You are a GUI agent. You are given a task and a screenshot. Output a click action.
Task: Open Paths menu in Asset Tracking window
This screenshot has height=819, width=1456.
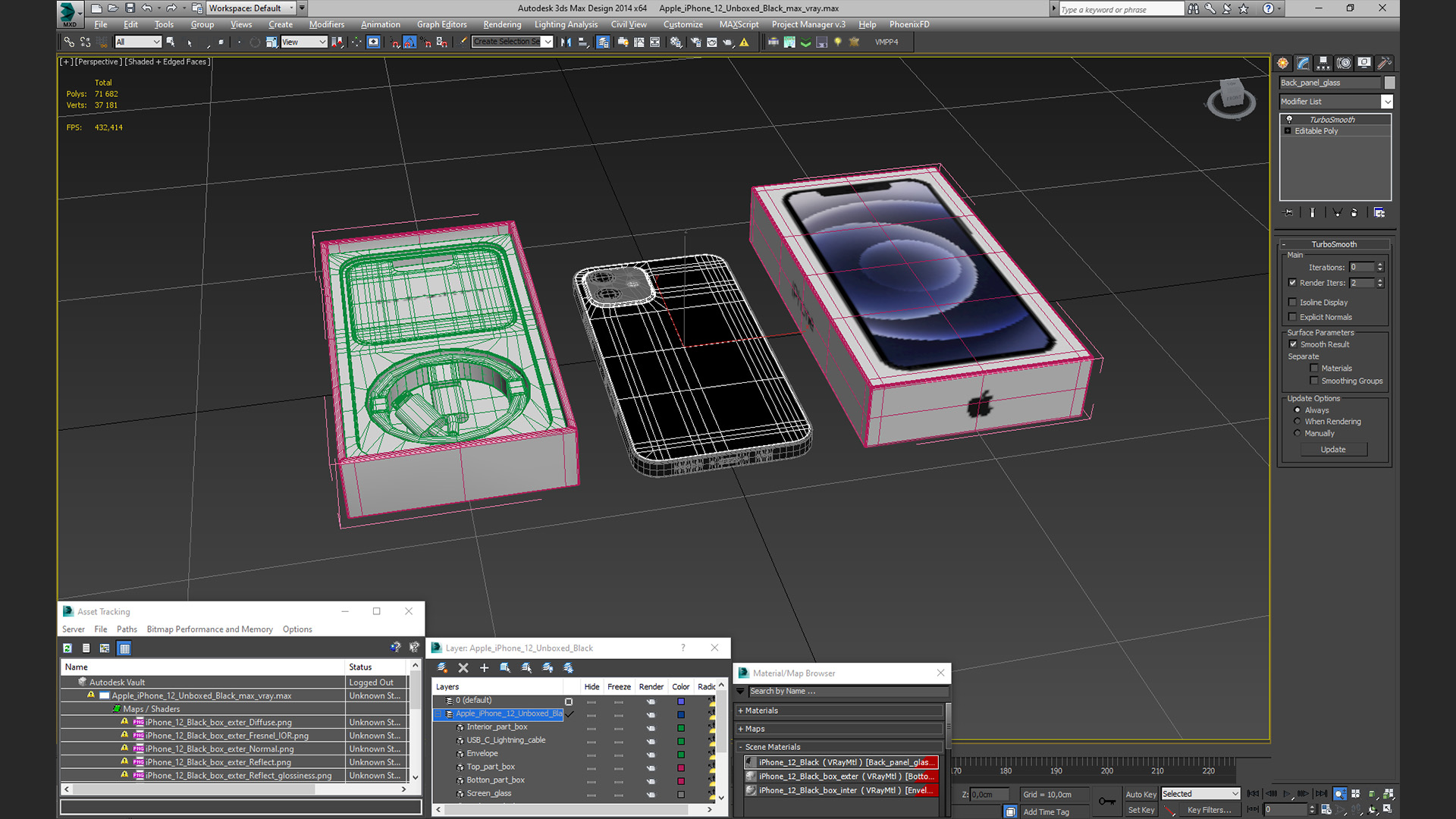[127, 629]
